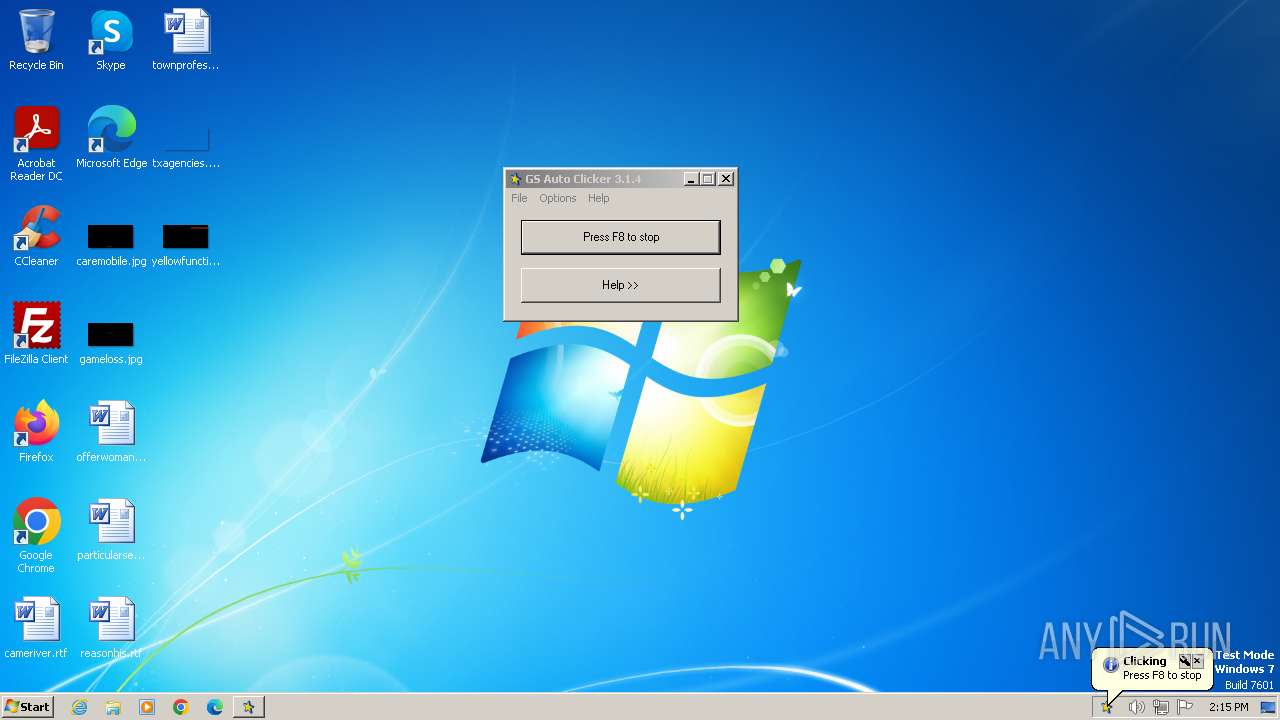1280x720 pixels.
Task: Close the Clicking notification balloon
Action: point(1197,661)
